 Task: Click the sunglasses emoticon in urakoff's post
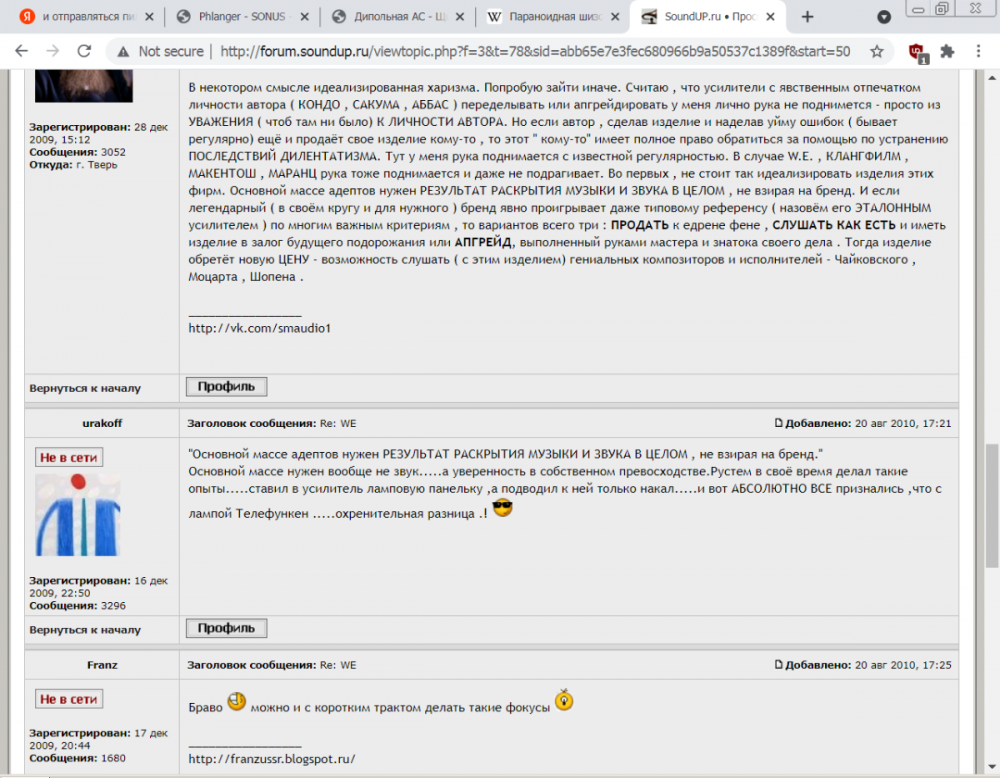coord(500,508)
